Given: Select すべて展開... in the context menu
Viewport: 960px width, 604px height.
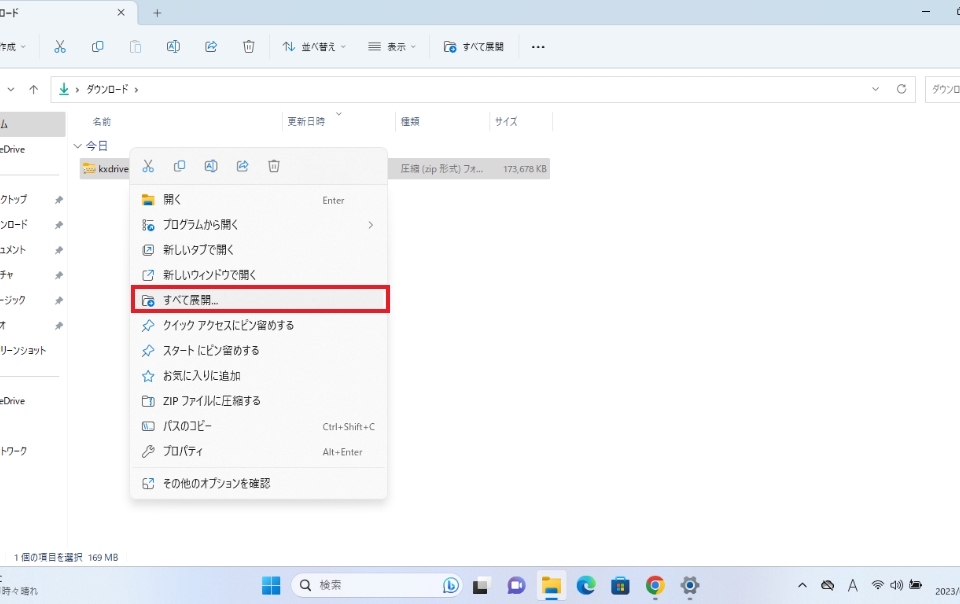Looking at the screenshot, I should pos(260,299).
